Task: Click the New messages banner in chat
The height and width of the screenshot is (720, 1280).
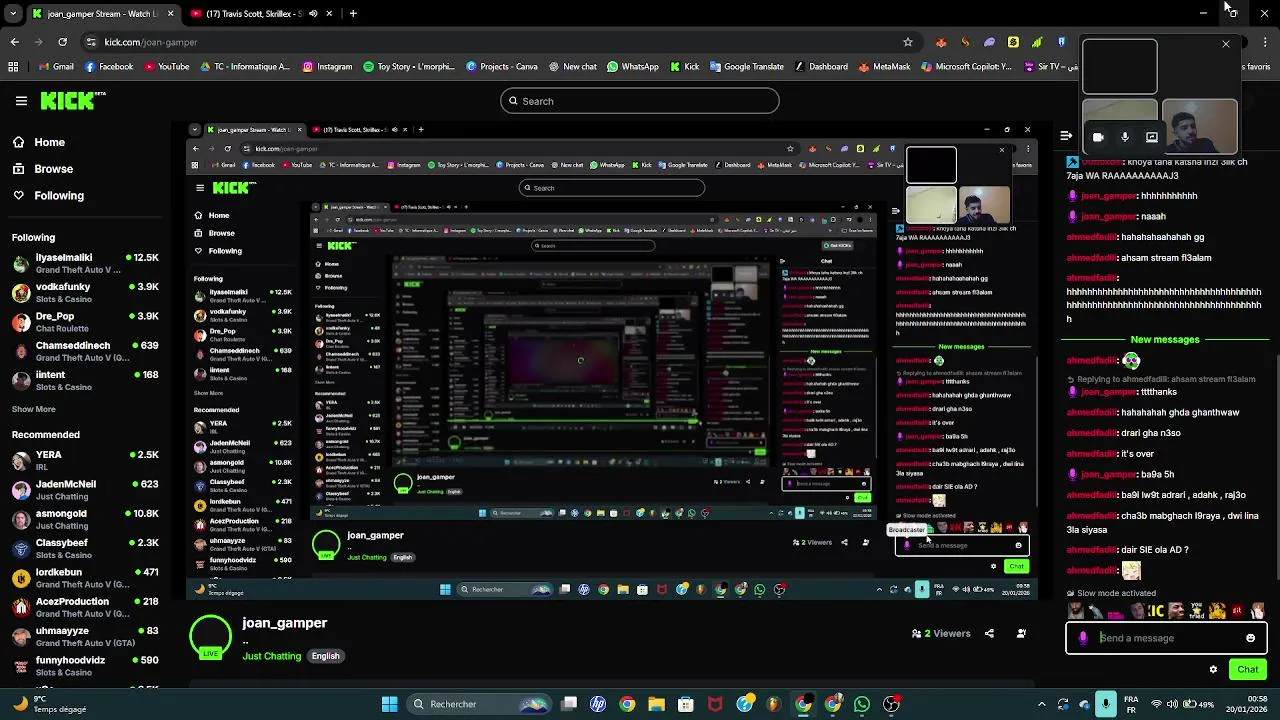Action: pos(1165,340)
